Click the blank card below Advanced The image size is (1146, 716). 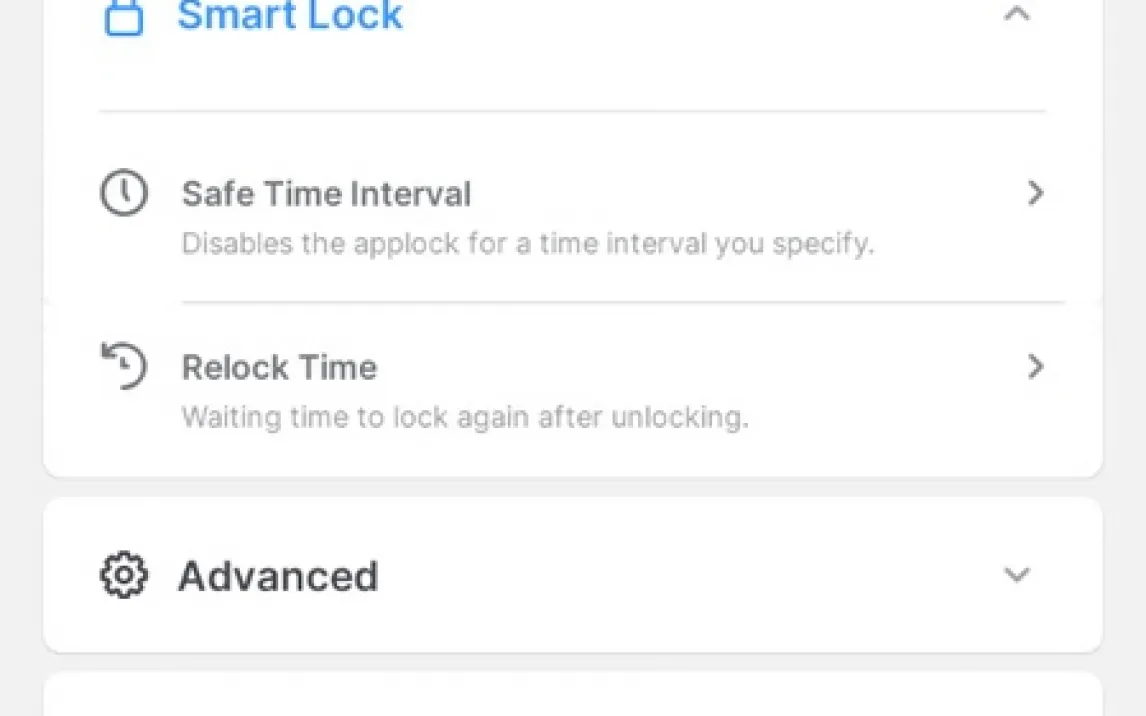(x=573, y=694)
